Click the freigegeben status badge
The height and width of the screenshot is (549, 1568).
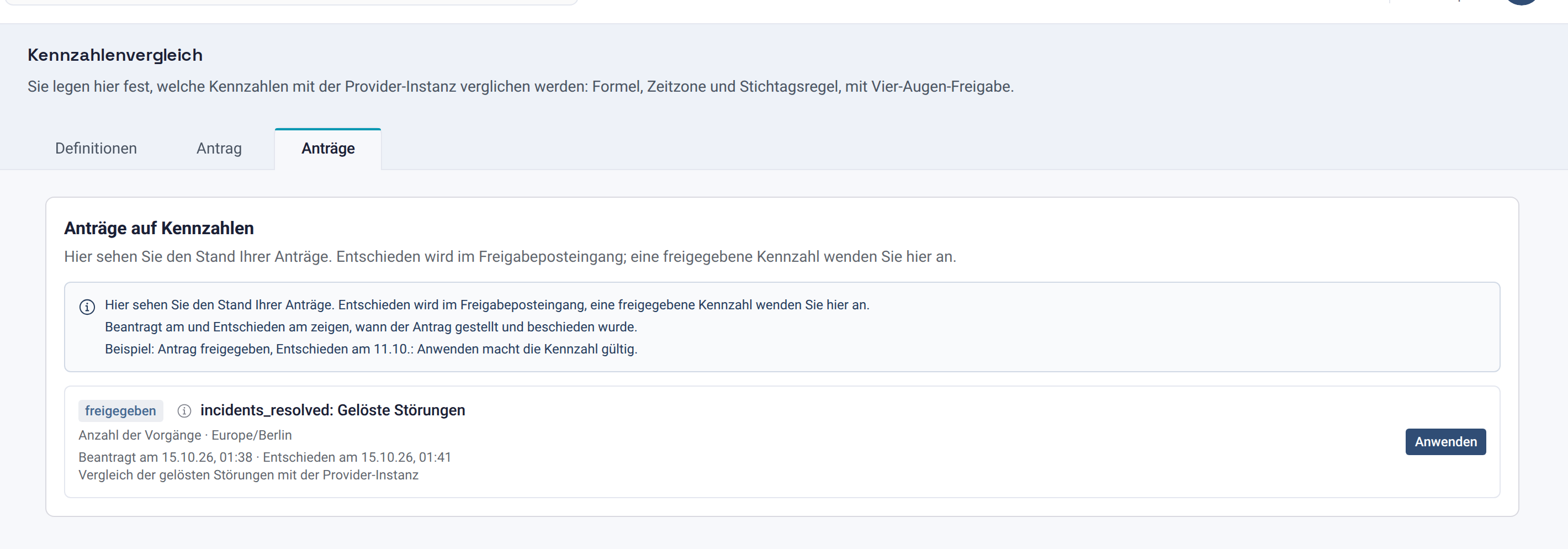(120, 411)
